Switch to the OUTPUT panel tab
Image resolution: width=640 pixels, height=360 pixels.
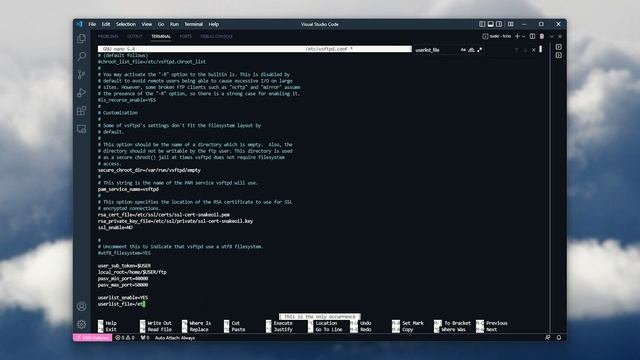pyautogui.click(x=134, y=36)
